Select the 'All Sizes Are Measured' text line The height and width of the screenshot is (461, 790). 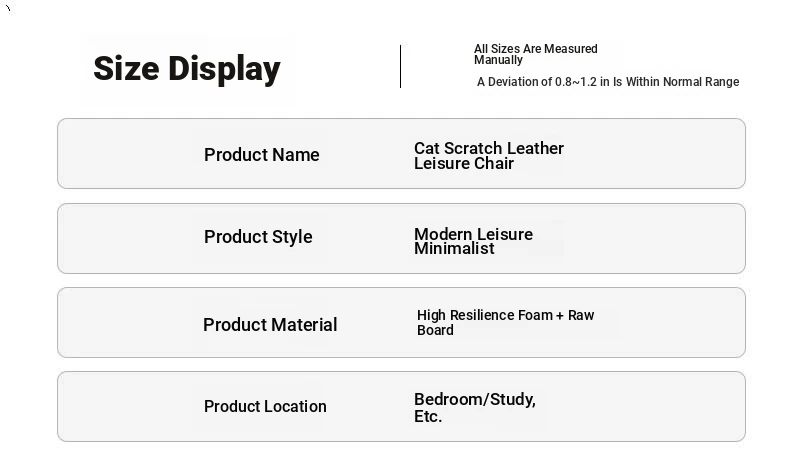click(x=535, y=49)
